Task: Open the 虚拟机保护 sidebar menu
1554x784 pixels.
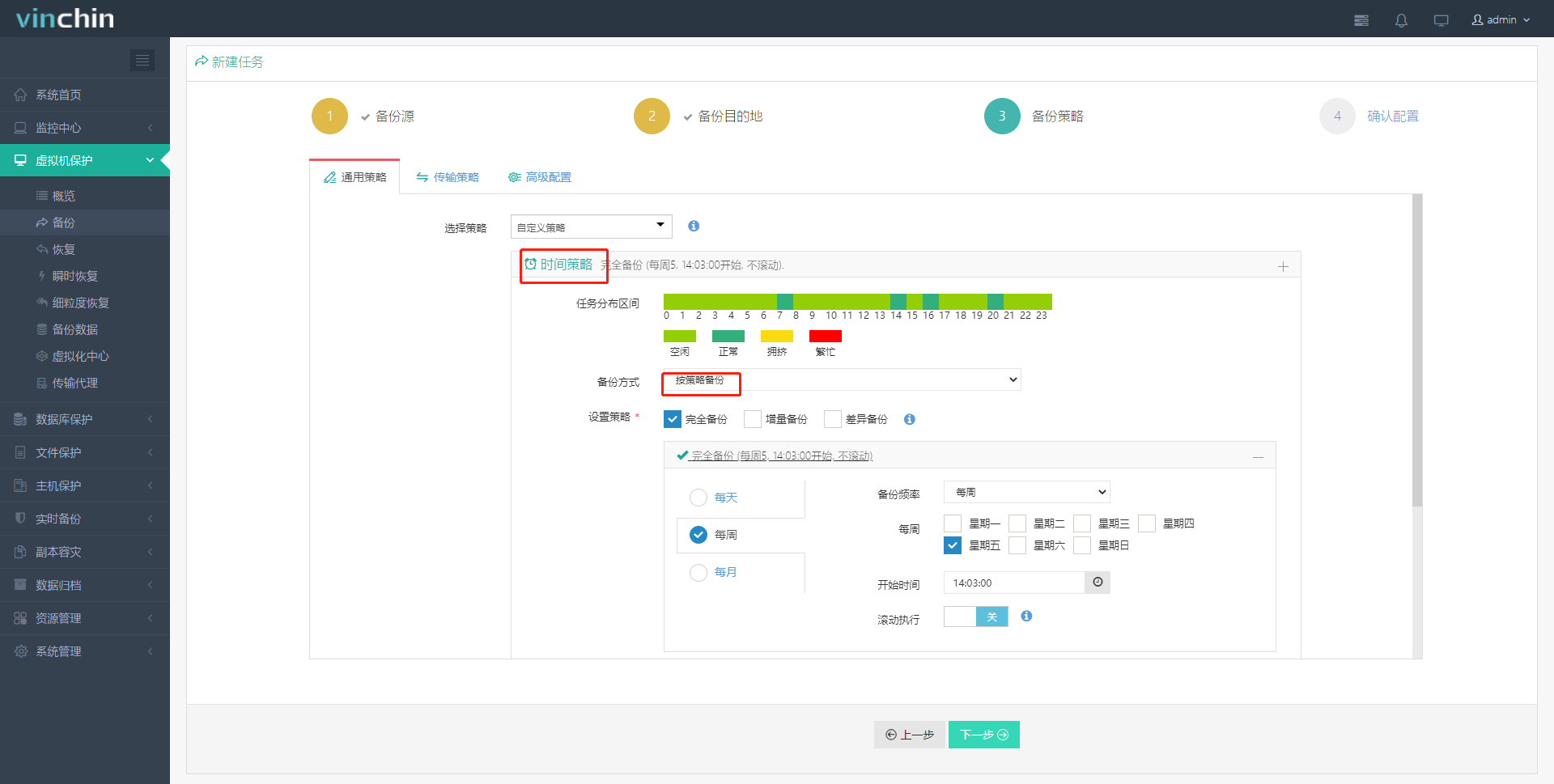Action: 85,160
